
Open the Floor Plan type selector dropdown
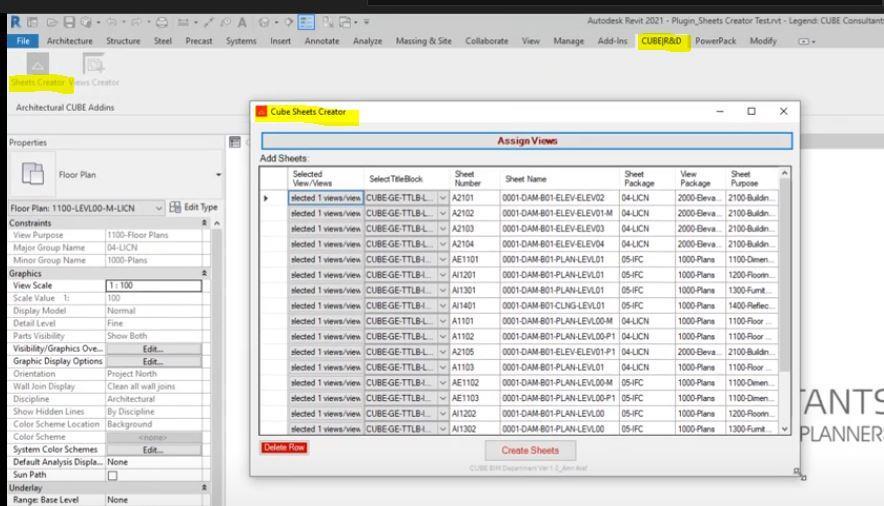[x=218, y=175]
